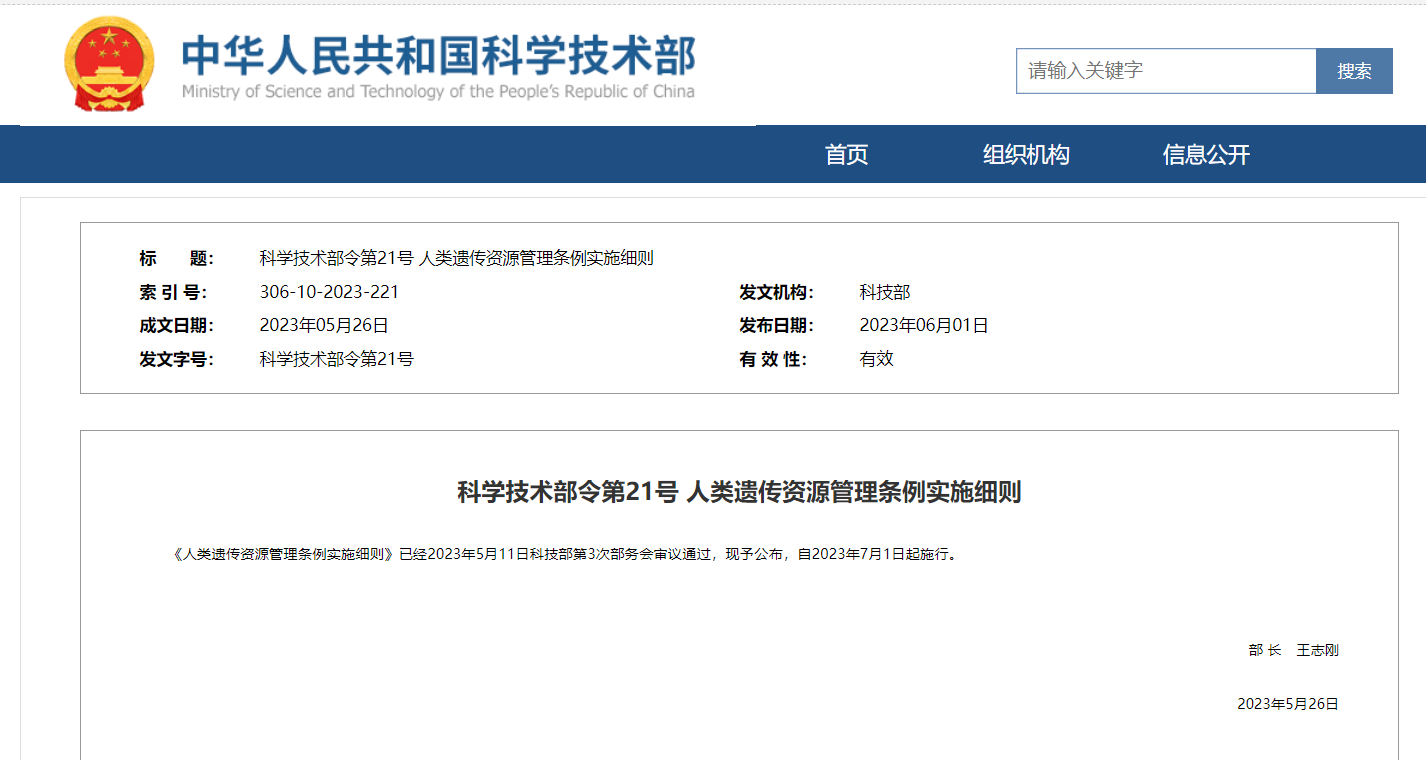Open the 首页 navigation item
Image resolution: width=1426 pixels, height=760 pixels.
coord(846,154)
